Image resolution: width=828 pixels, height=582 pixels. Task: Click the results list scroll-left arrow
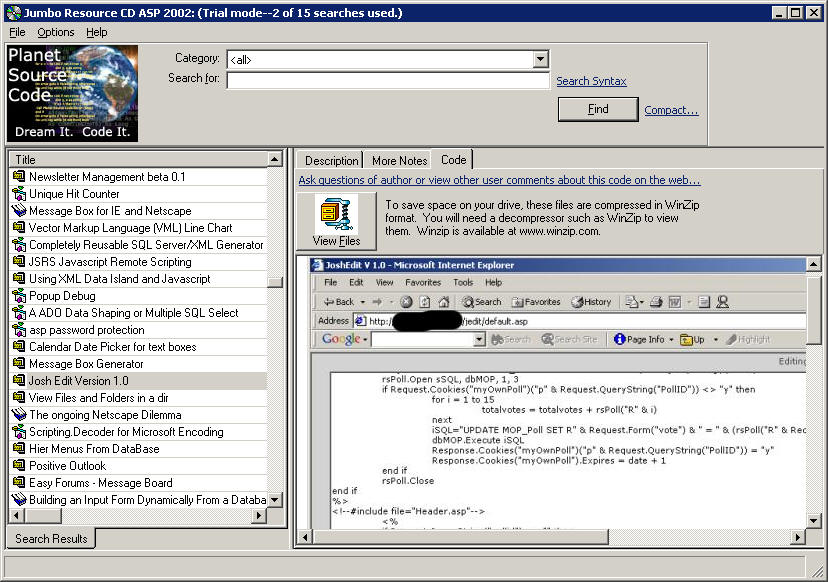click(17, 515)
